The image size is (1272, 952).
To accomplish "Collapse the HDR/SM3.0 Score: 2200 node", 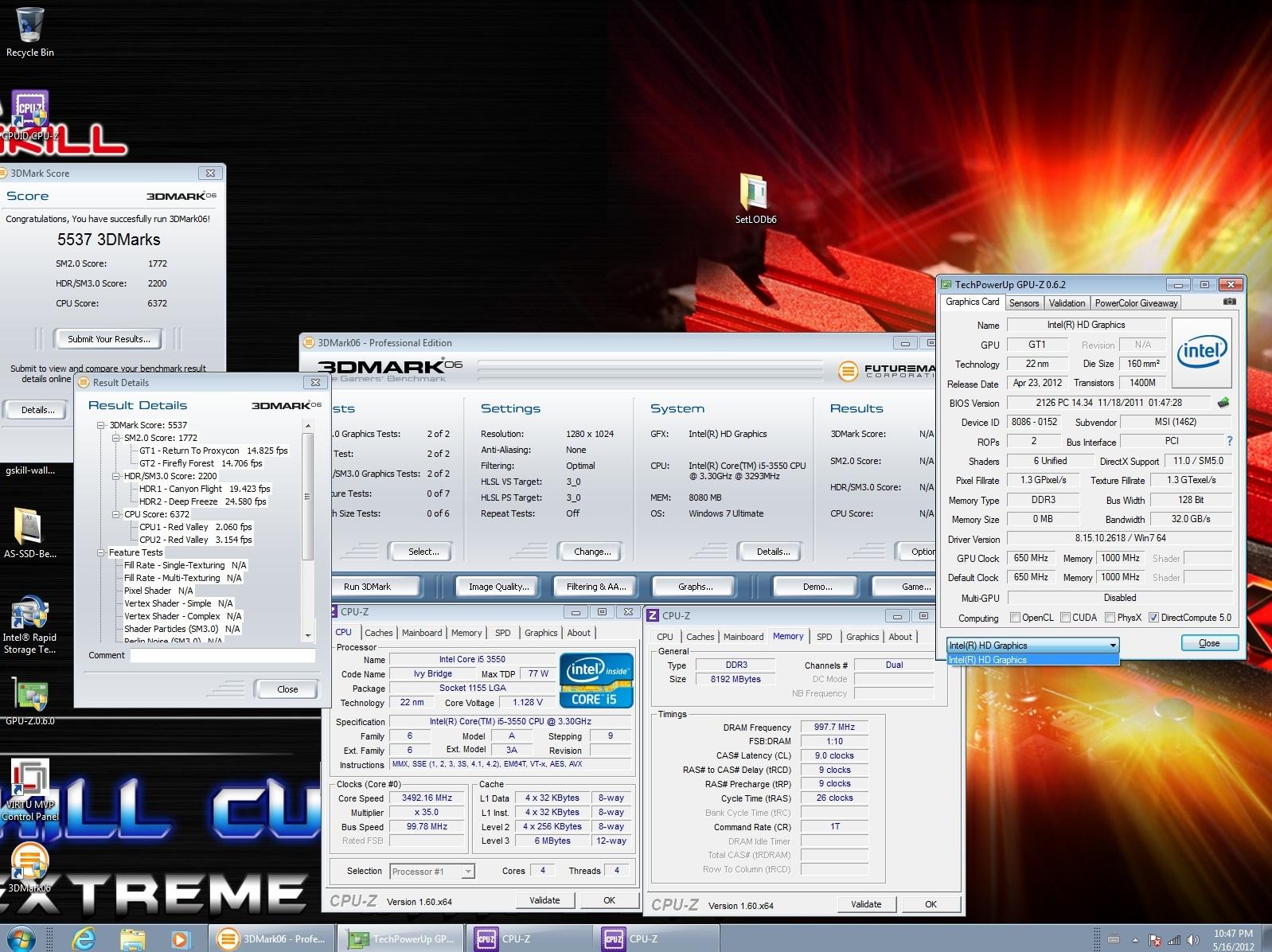I will (x=116, y=476).
